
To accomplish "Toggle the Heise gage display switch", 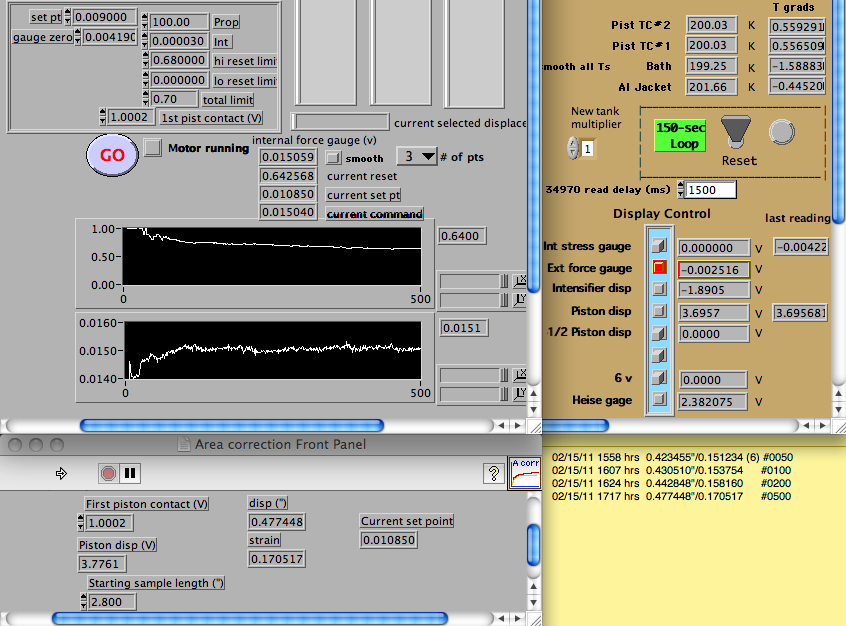I will (658, 400).
